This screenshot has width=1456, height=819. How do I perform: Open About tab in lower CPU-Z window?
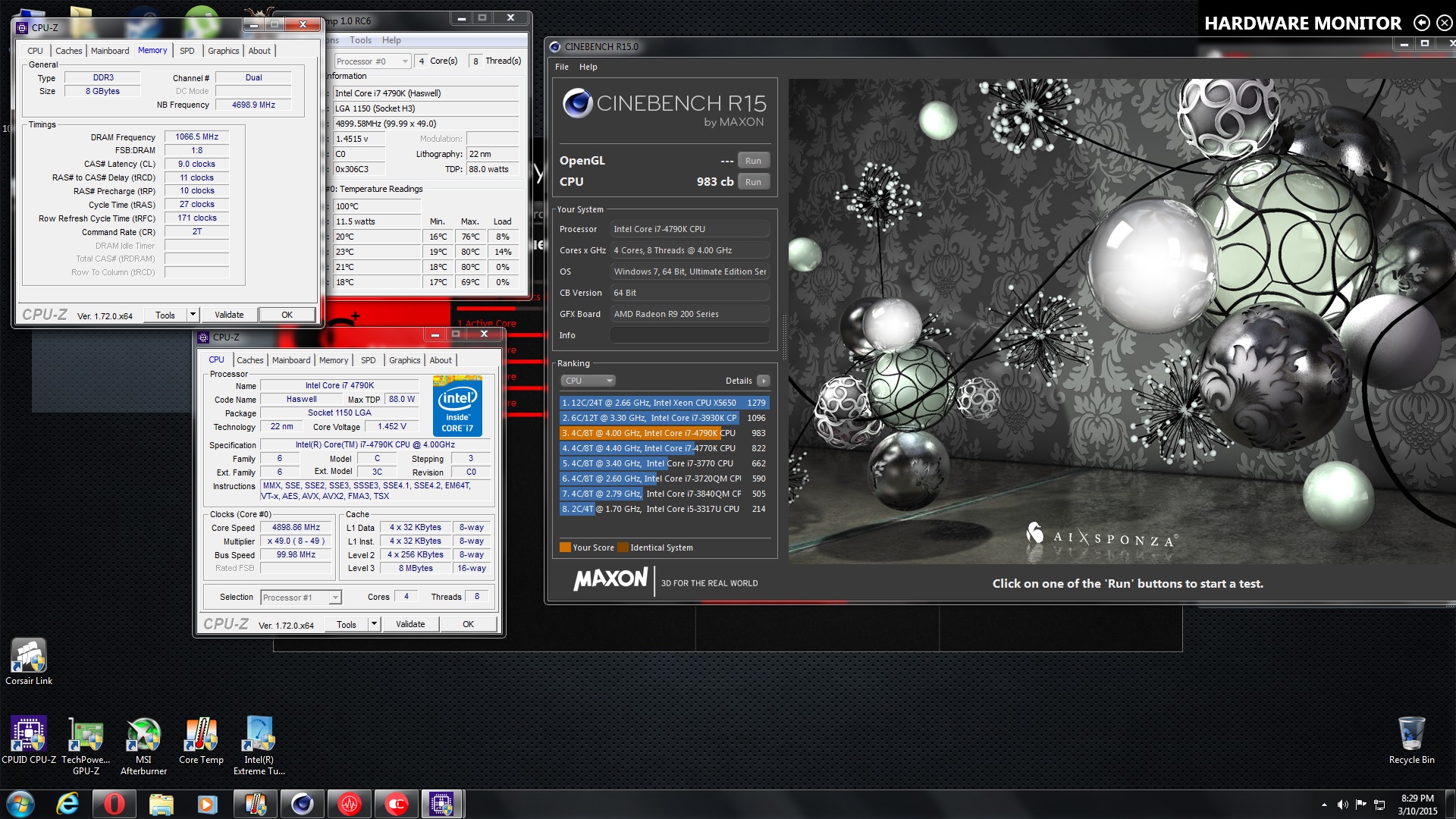pyautogui.click(x=441, y=360)
